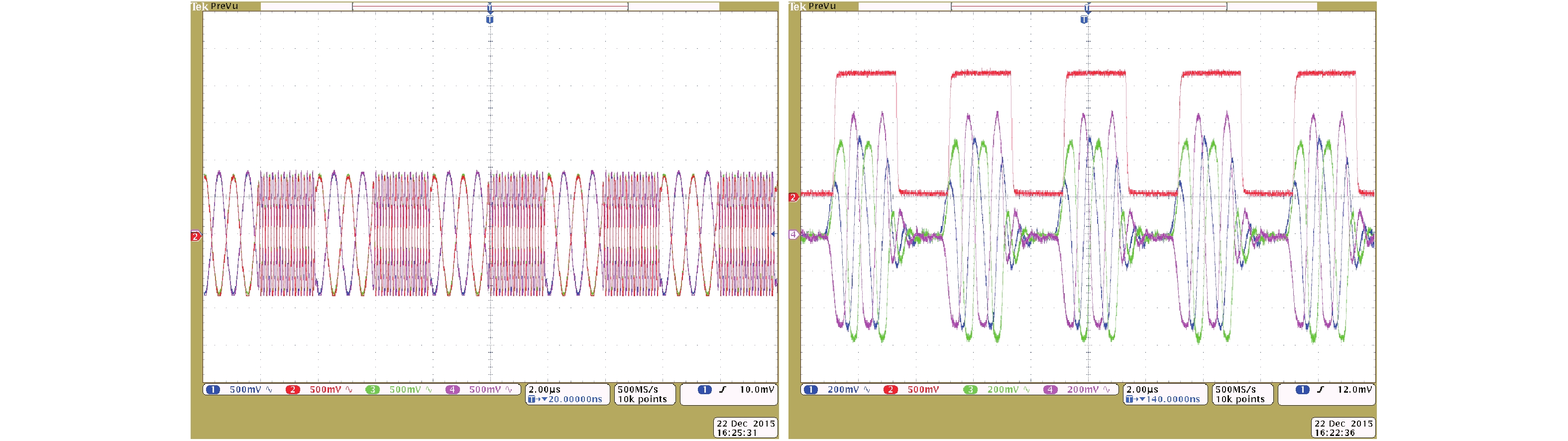Image resolution: width=1568 pixels, height=441 pixels.
Task: Click channel 2 ground marker on right scope
Action: coord(793,197)
